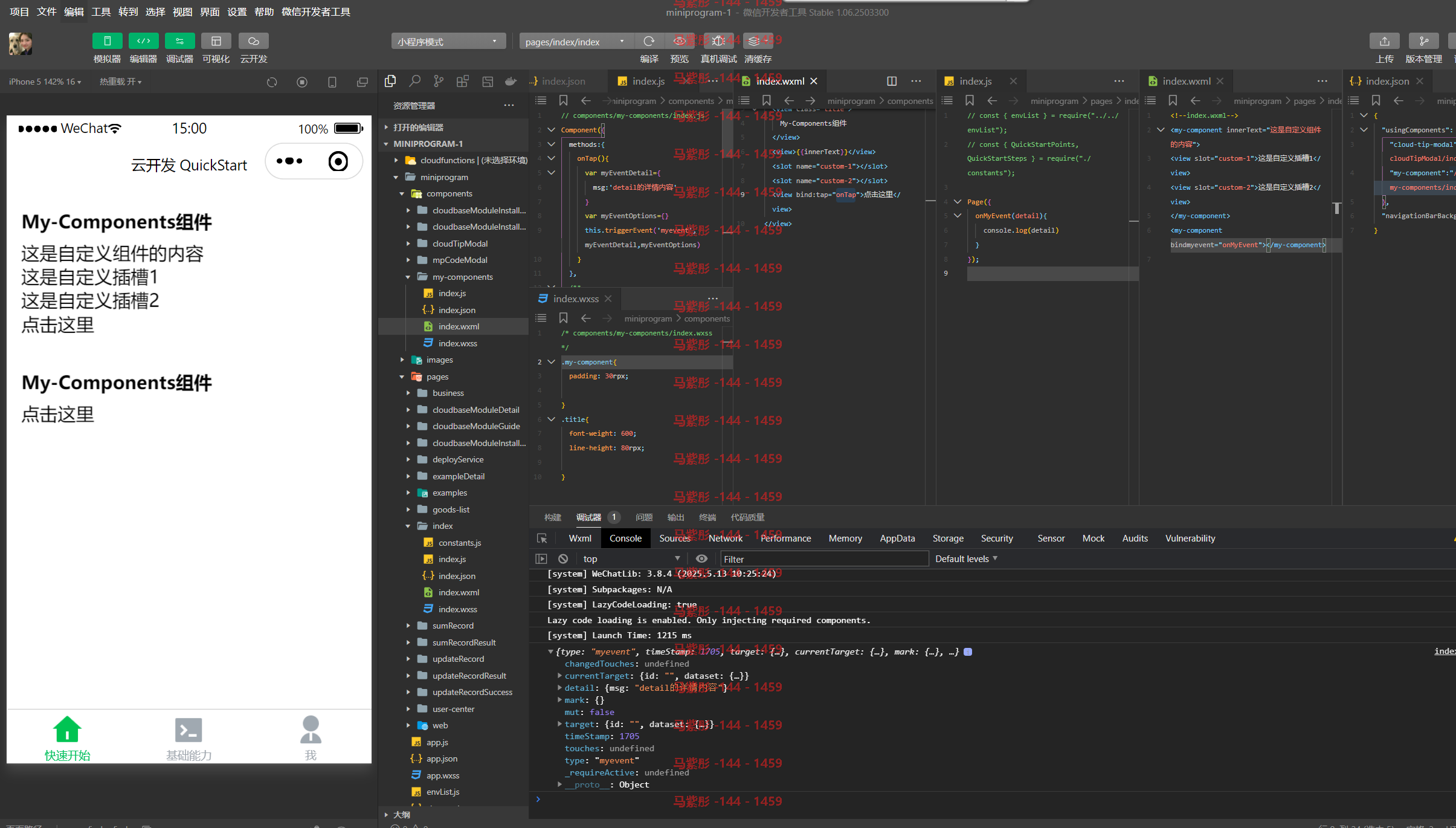Click the element inspector icon in devtools
This screenshot has height=828, width=1456.
pos(542,538)
